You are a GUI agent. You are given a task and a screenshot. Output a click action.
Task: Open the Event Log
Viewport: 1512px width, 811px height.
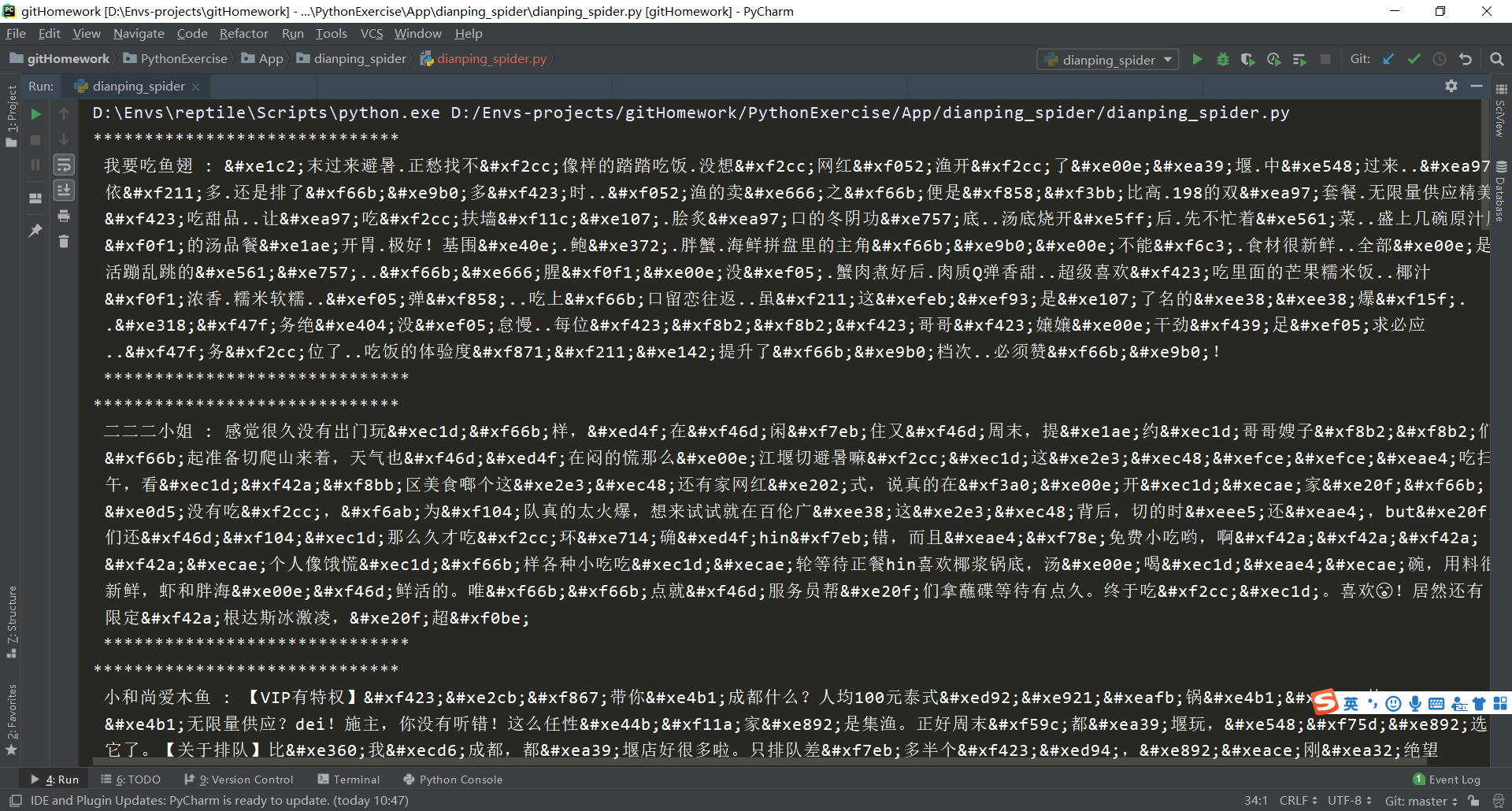tap(1447, 780)
